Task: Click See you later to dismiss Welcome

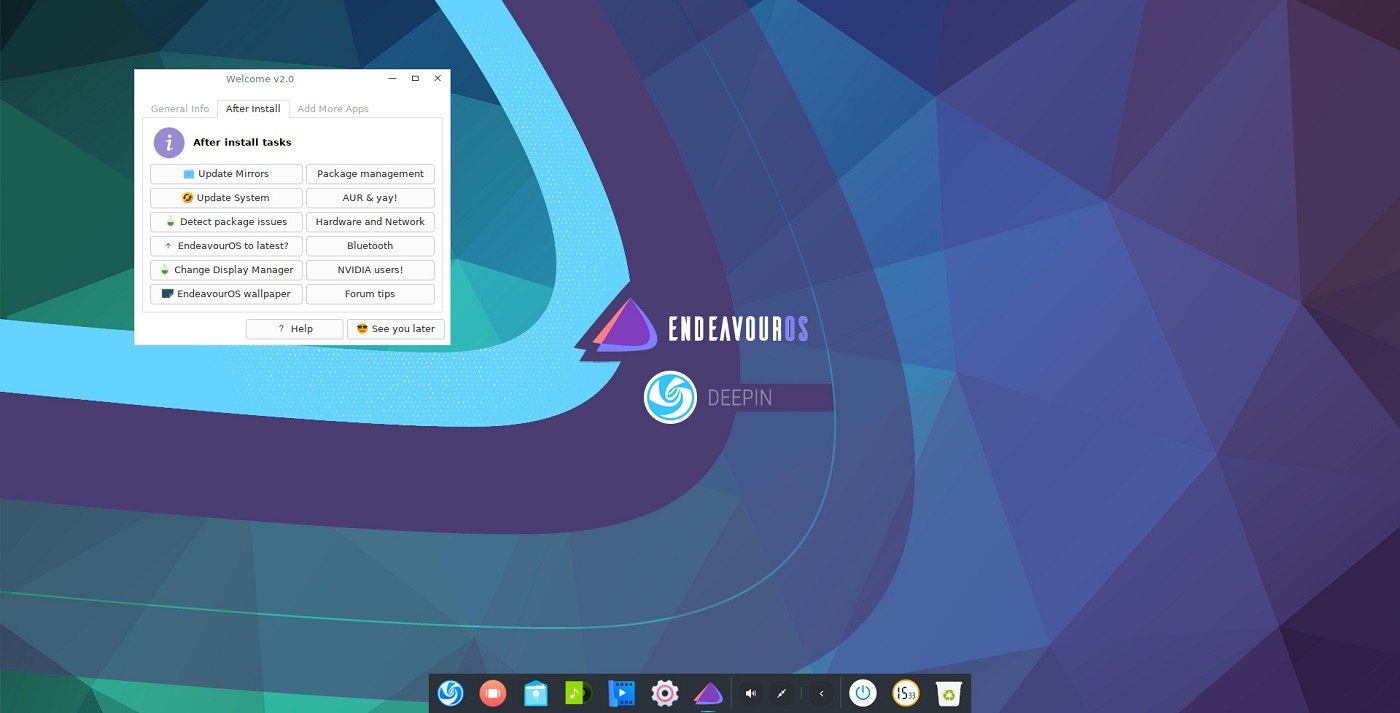Action: click(x=395, y=328)
